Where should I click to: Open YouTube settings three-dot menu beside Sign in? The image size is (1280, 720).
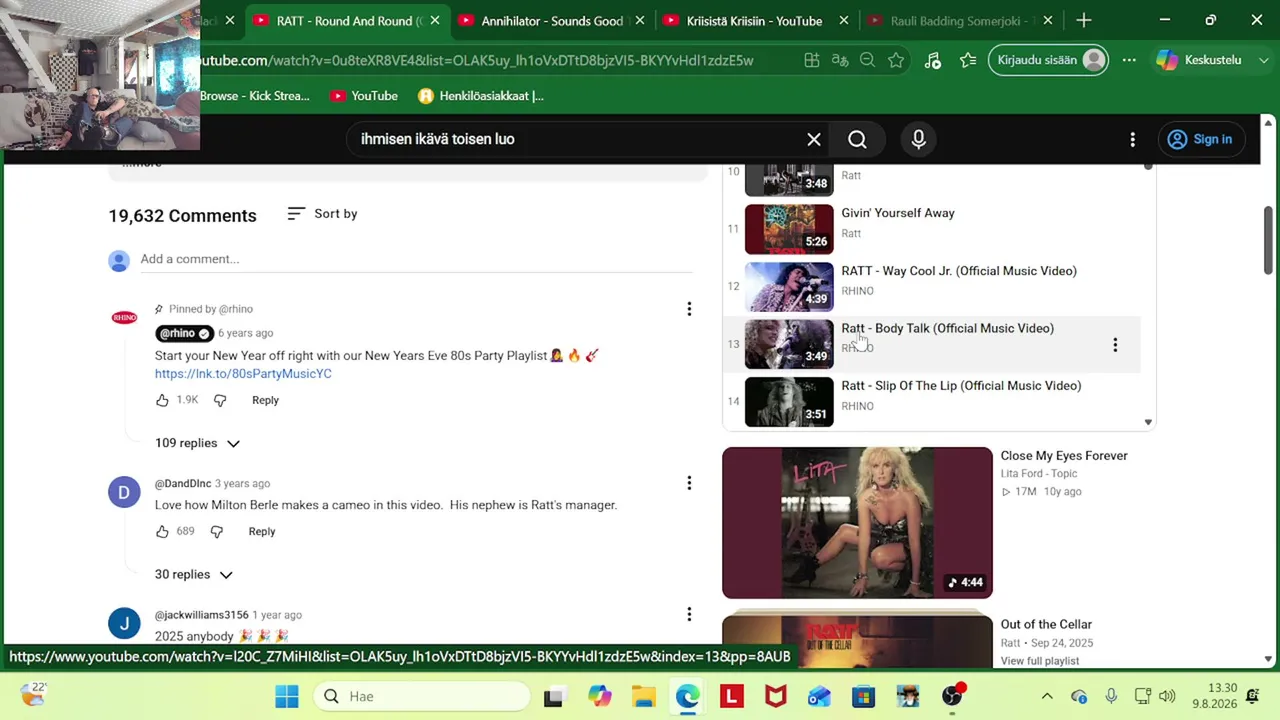pos(1132,139)
